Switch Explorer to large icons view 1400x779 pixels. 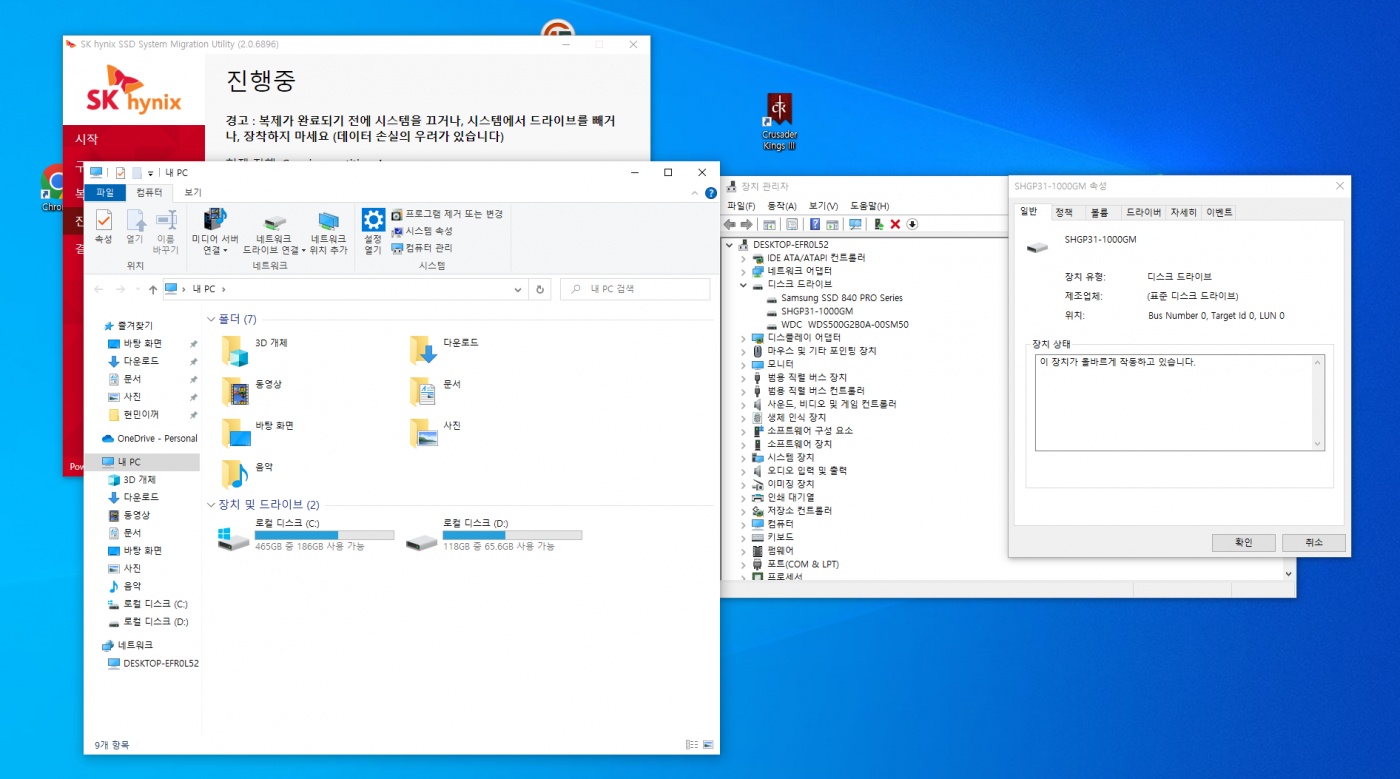coord(708,745)
